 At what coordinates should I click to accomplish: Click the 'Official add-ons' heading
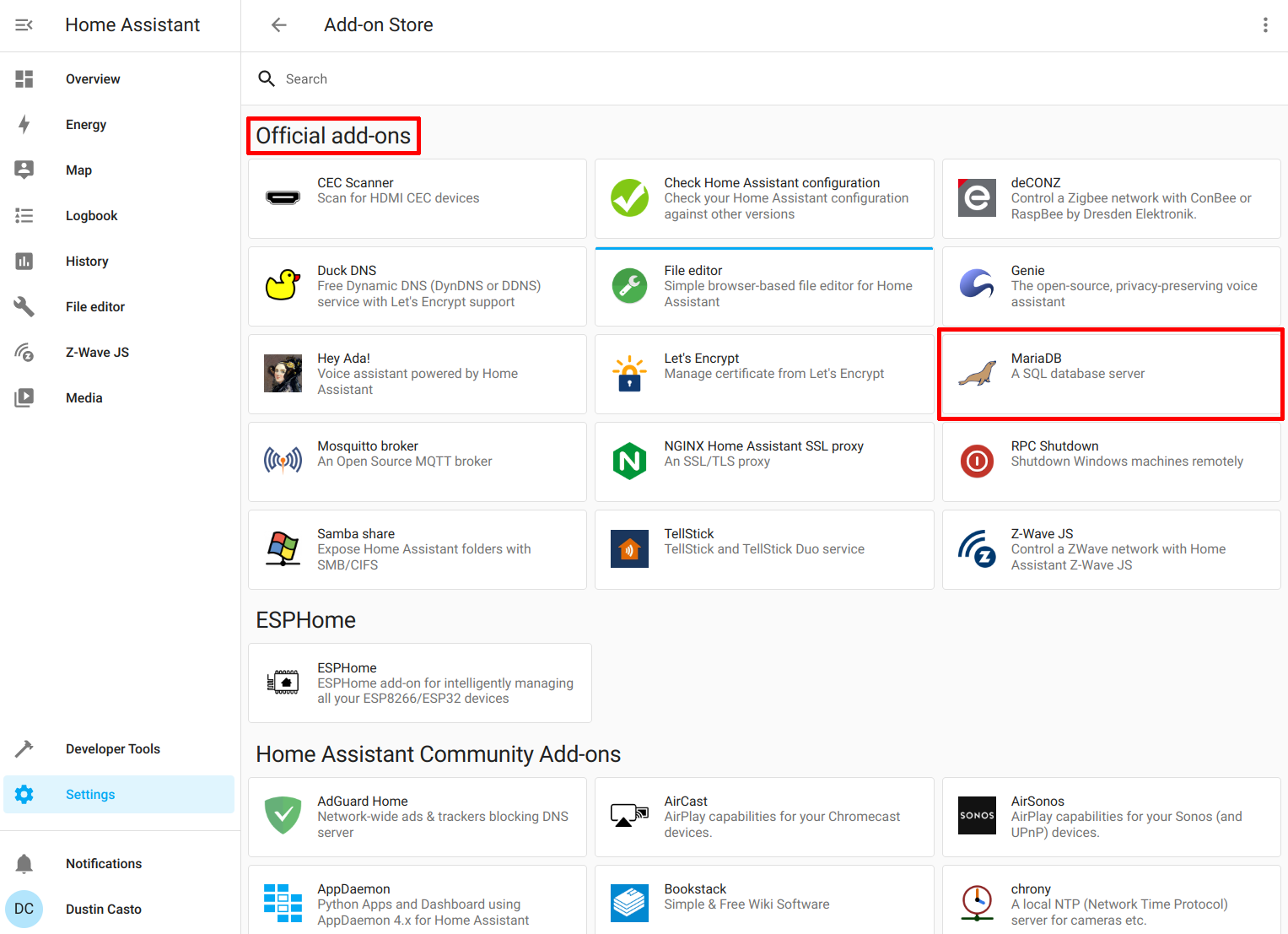click(x=333, y=136)
